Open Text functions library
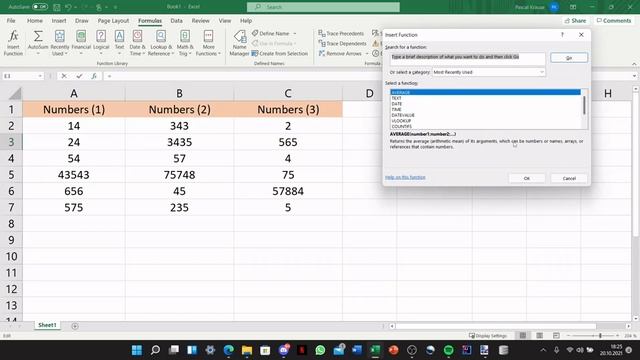Viewport: 640px width, 360px height. [x=119, y=43]
